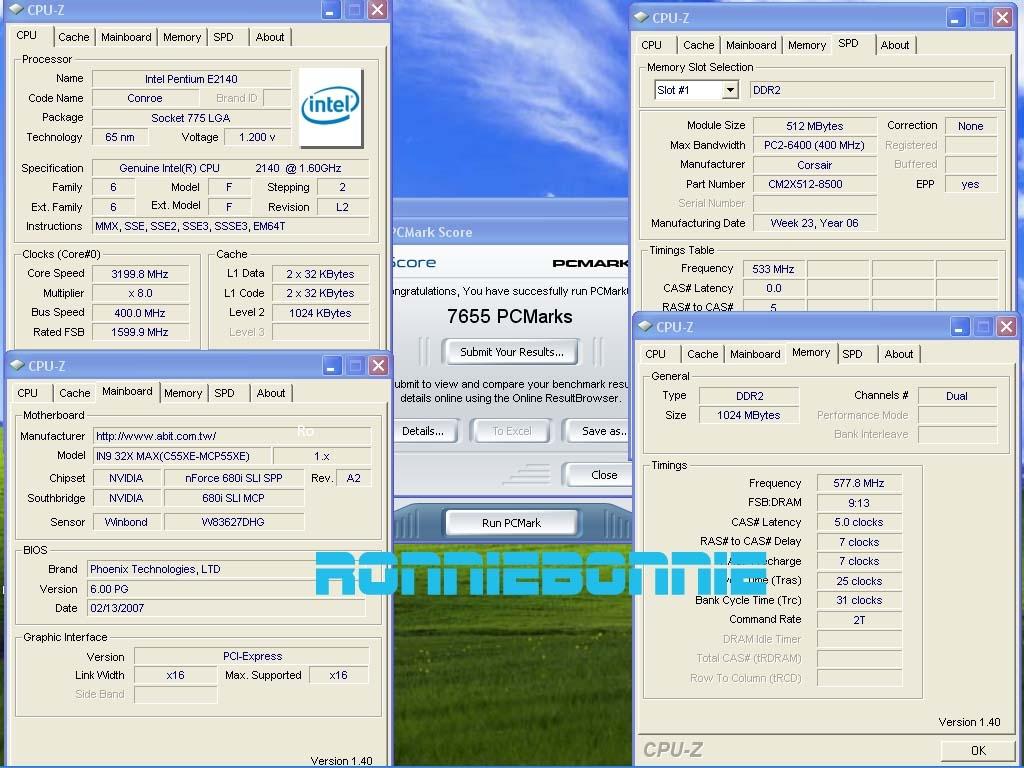Click Channels # value Dual
The image size is (1024, 768).
point(957,396)
